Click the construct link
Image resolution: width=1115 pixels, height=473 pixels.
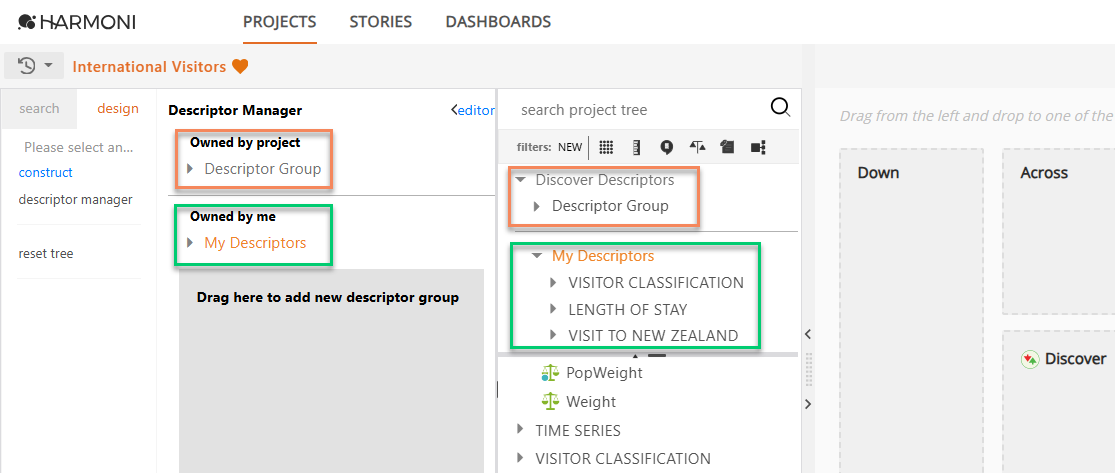[x=46, y=172]
